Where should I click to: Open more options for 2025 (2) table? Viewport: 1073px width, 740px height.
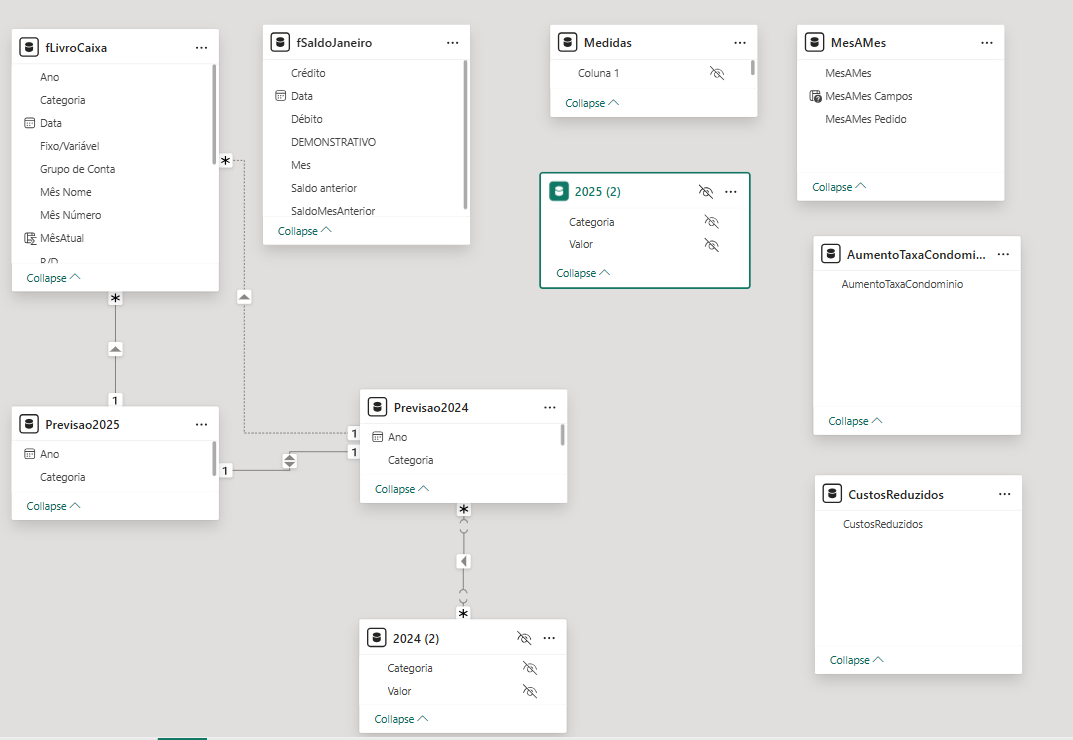coord(731,192)
